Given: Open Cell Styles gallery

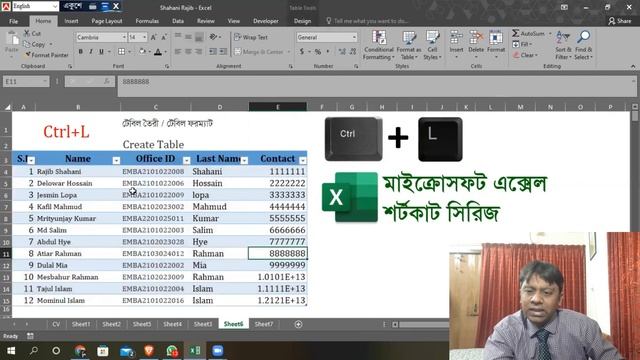Looking at the screenshot, I should [432, 46].
